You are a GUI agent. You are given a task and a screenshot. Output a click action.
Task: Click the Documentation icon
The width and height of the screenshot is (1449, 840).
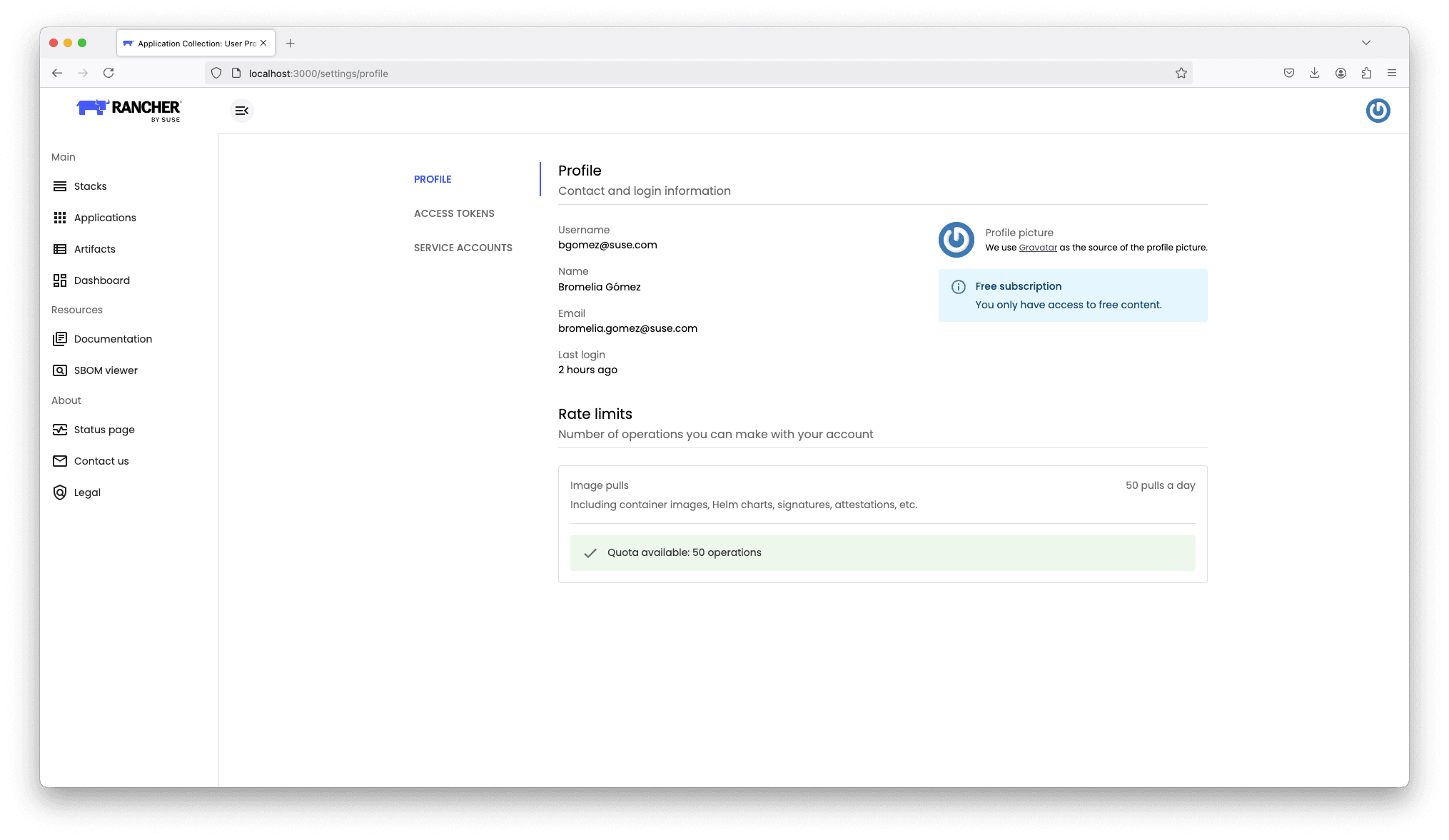point(60,339)
